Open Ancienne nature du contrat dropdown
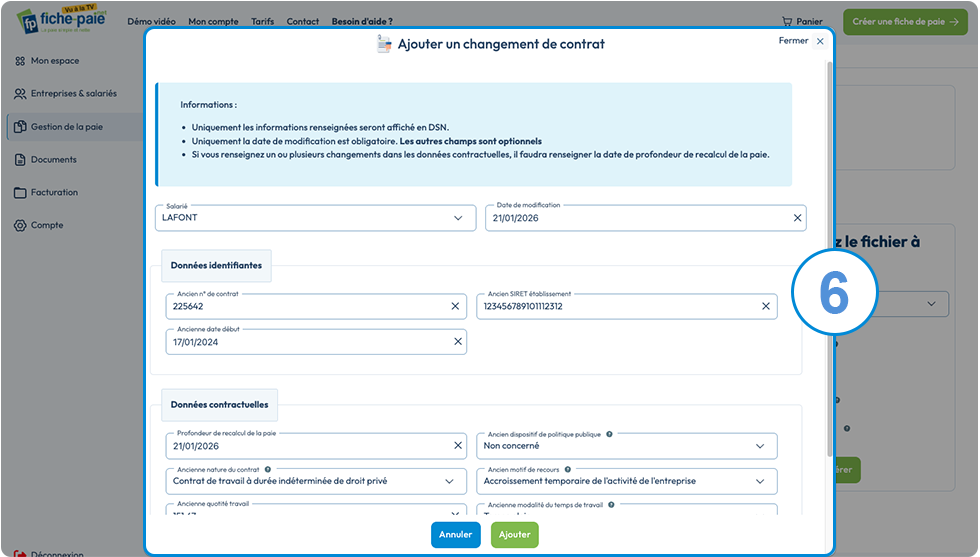This screenshot has height=557, width=980. [x=316, y=481]
